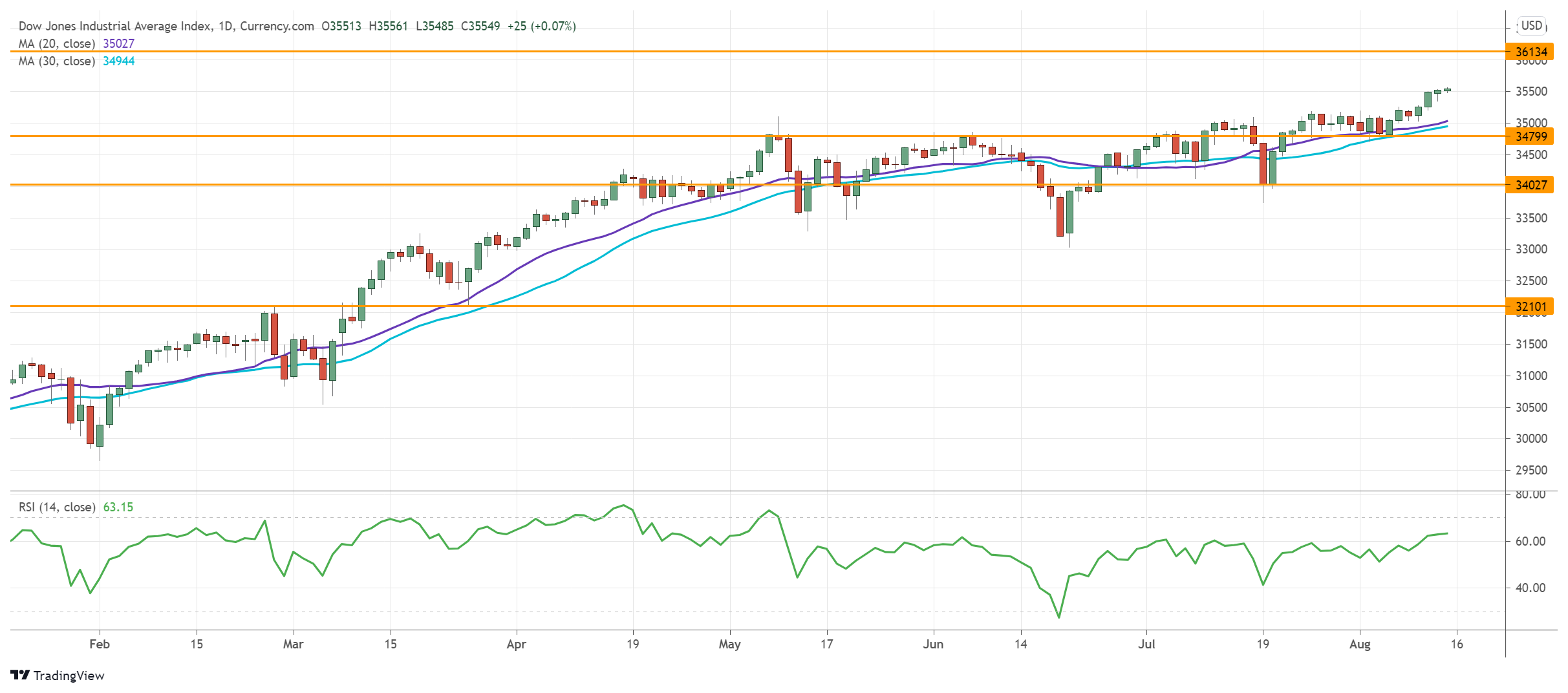1568x693 pixels.
Task: Click the 30000 price axis label
Action: coord(1532,438)
